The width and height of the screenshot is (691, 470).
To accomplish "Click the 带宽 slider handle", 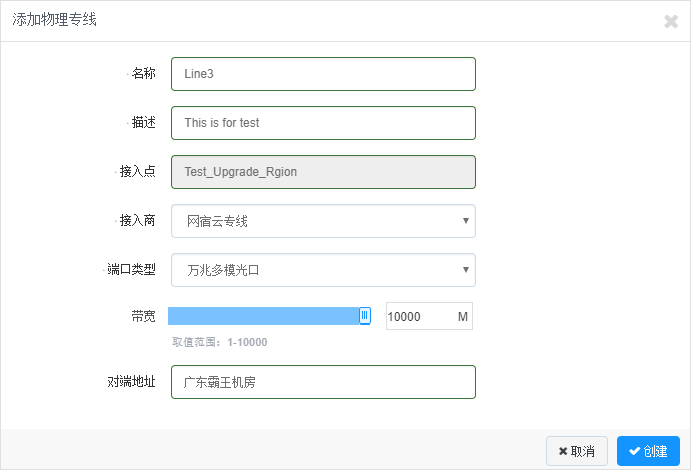I will 365,316.
